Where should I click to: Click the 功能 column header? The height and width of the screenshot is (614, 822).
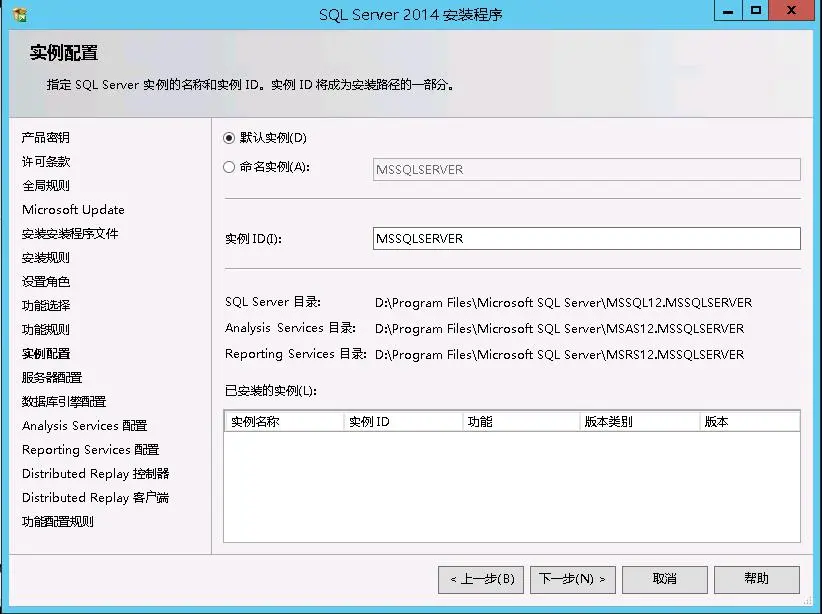521,422
